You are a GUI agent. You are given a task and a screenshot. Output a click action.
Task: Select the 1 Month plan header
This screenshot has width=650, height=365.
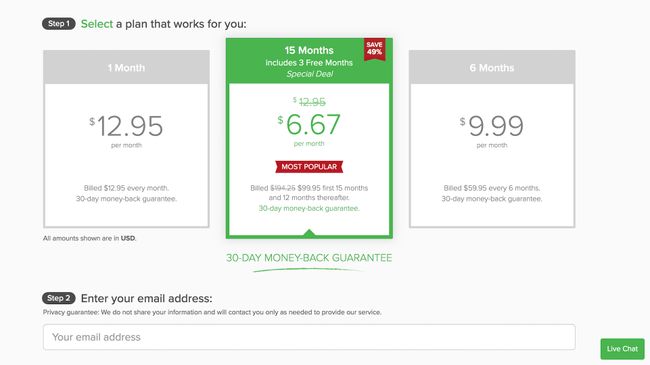click(x=126, y=68)
